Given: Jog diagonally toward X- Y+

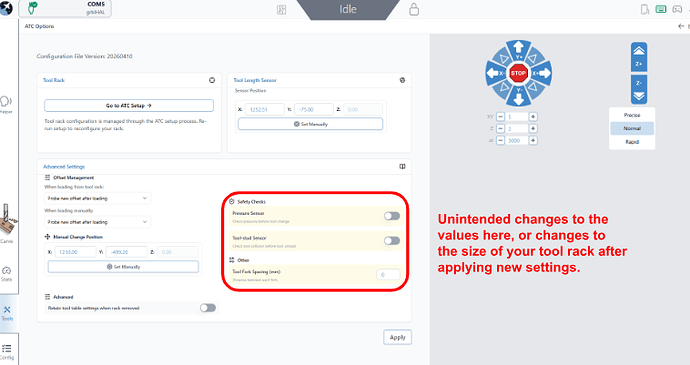Looking at the screenshot, I should tap(503, 58).
